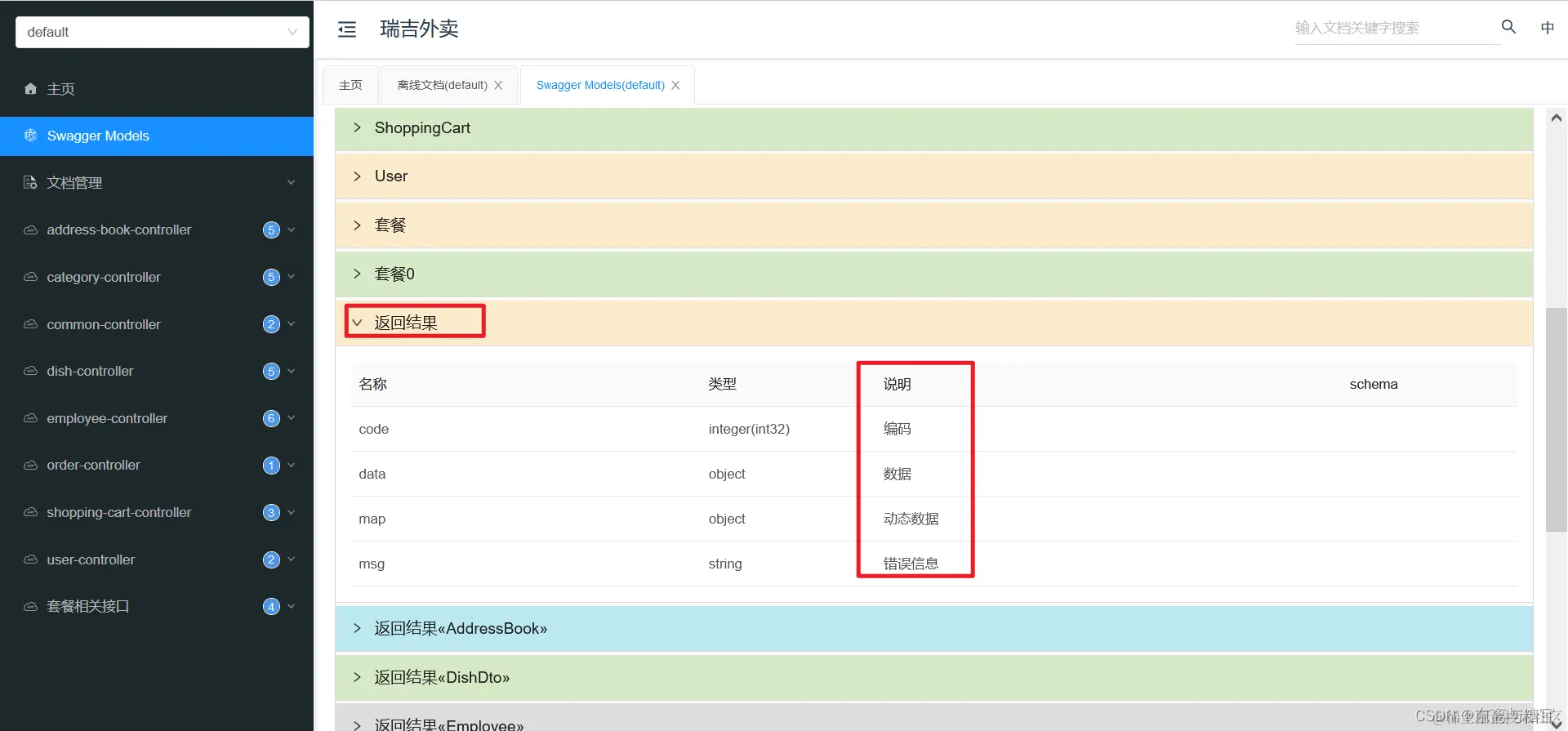Open the shopping-cart-controller menu item
1568x731 pixels.
click(157, 512)
